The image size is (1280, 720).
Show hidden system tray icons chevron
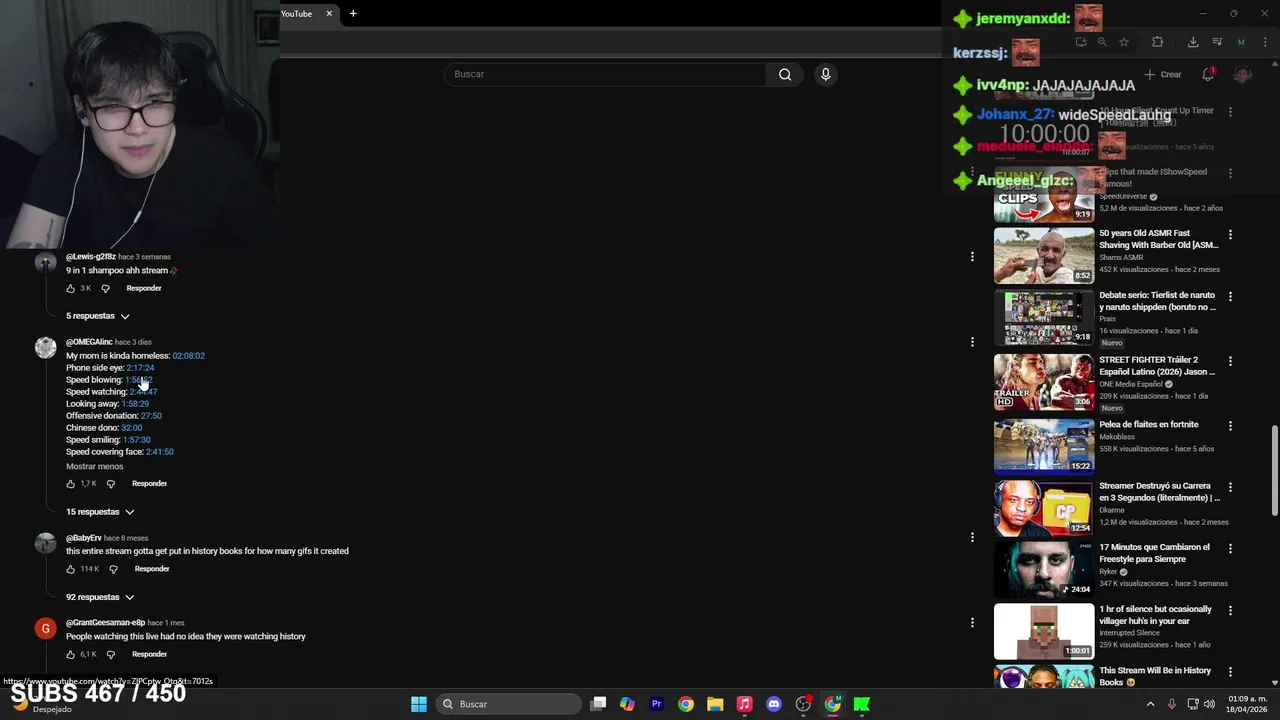tap(1150, 704)
